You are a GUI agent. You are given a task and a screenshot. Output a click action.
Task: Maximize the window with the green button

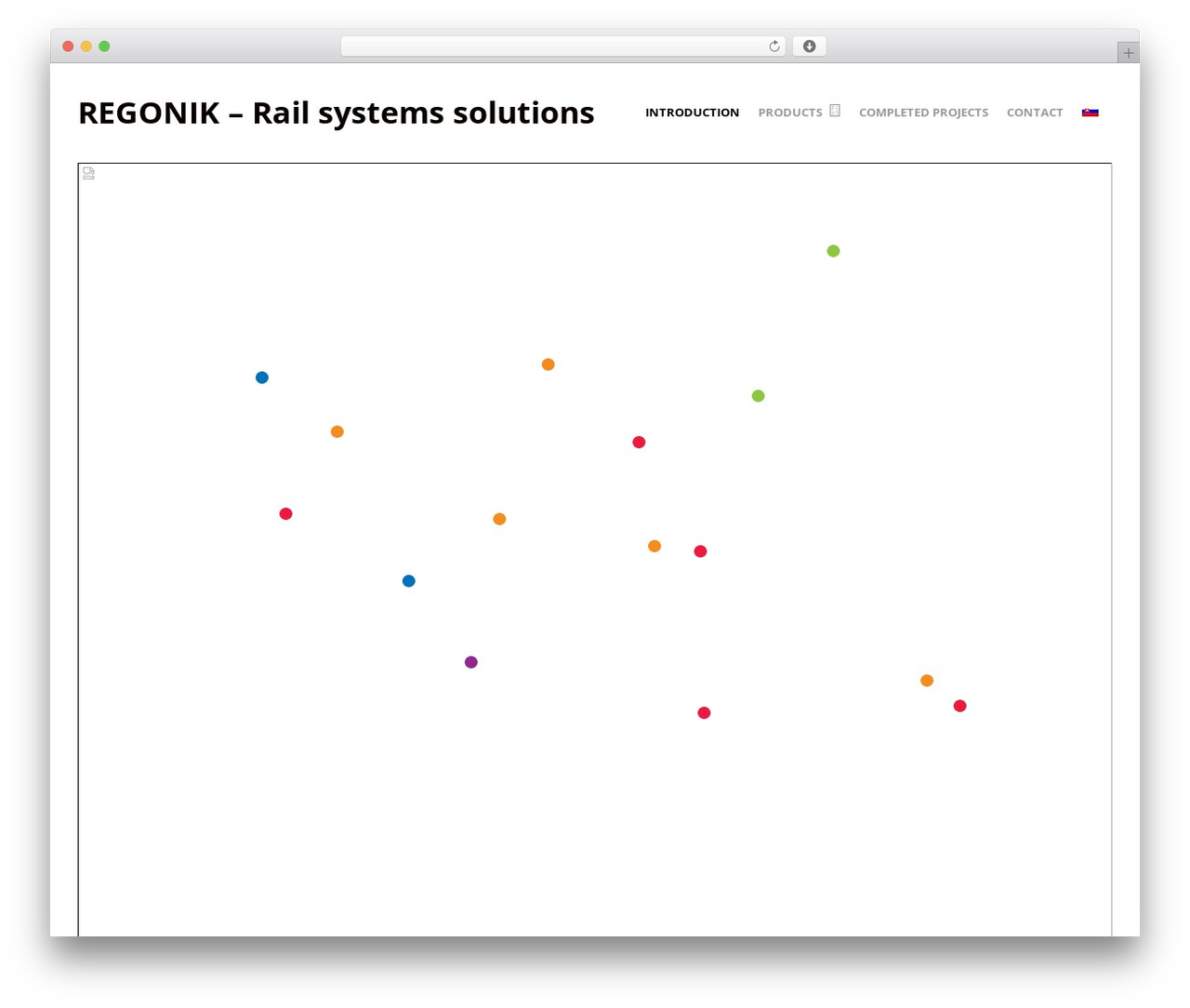coord(104,46)
